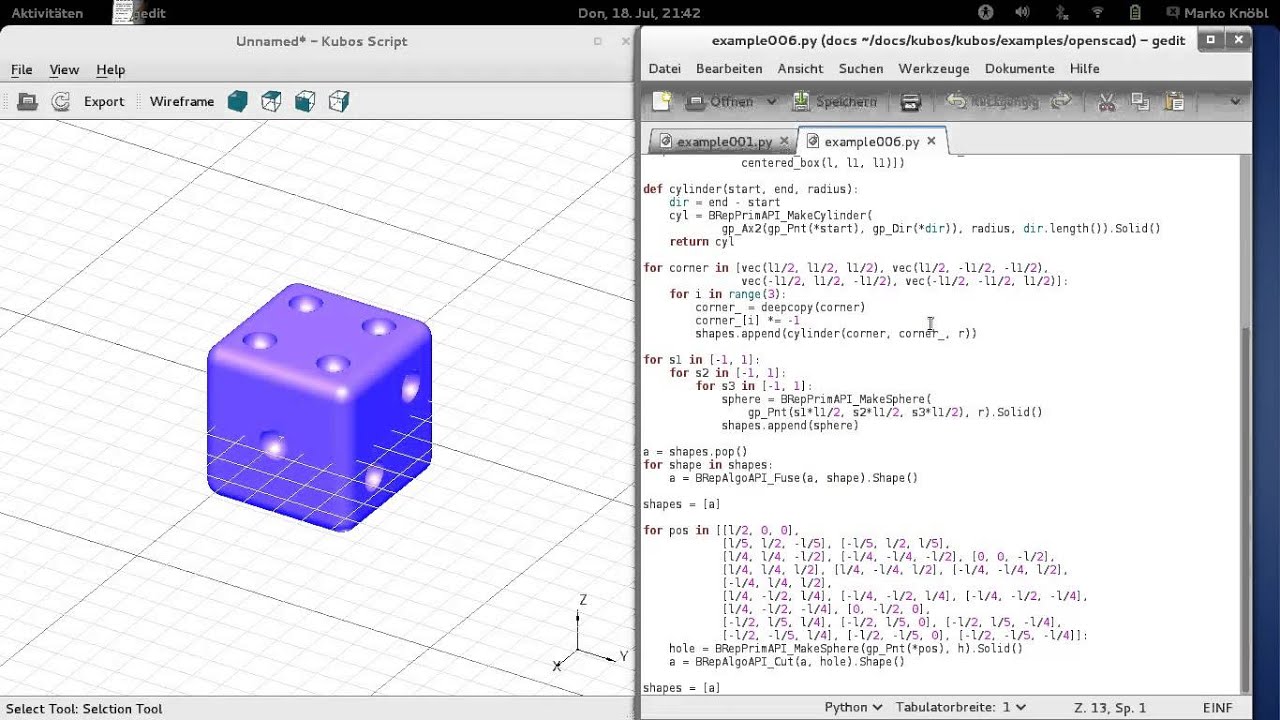Click the redo arrow icon in gedit
Screen dimensions: 1280x720
point(1061,101)
